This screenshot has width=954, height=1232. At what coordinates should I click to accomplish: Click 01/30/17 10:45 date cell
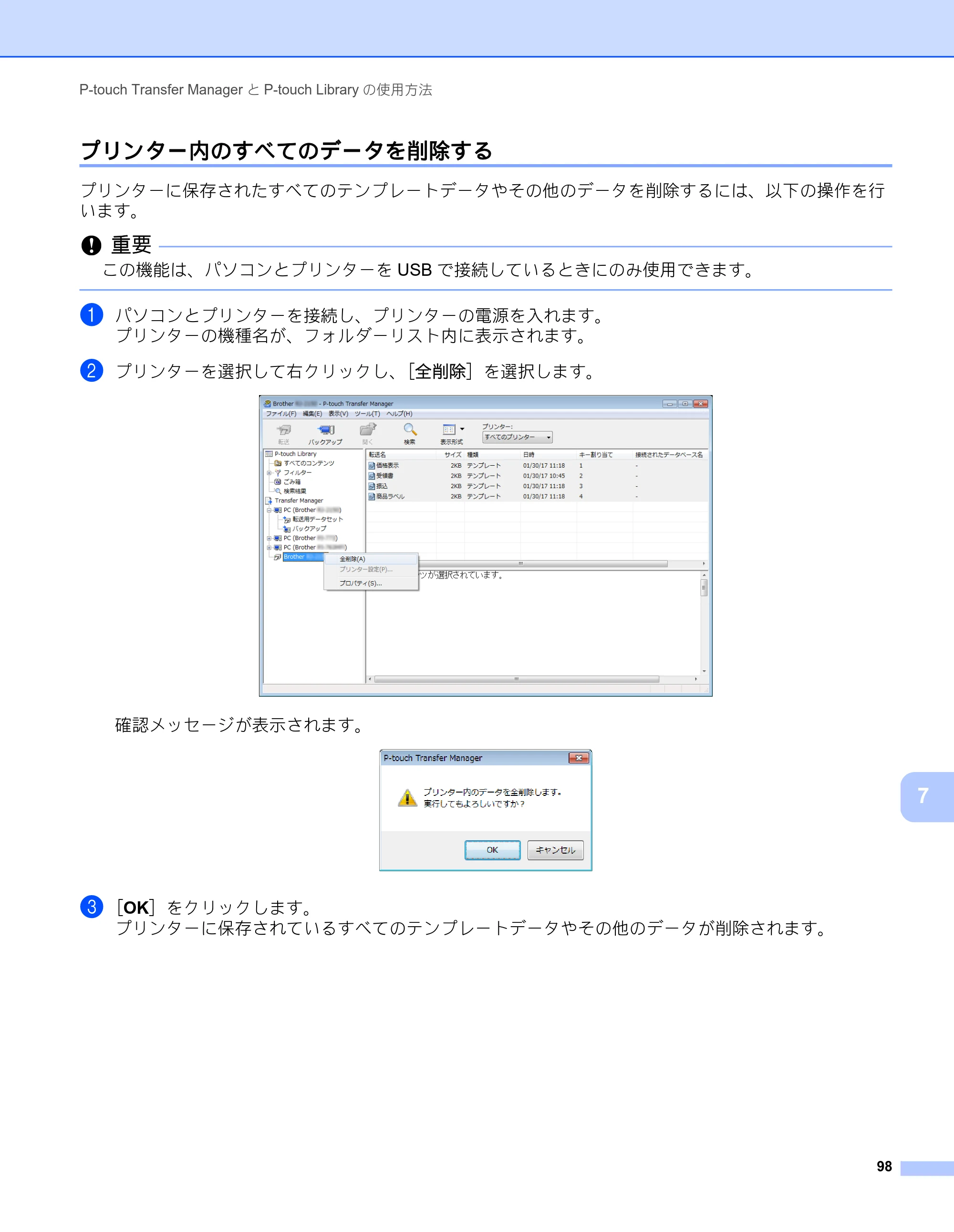click(543, 476)
